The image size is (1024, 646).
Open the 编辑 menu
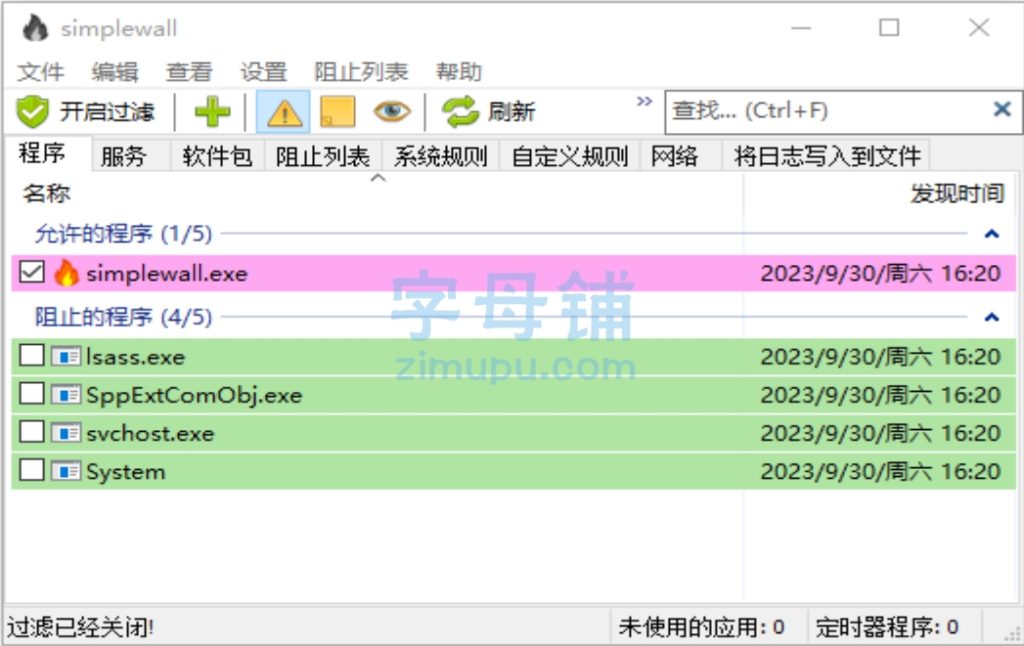click(x=115, y=72)
